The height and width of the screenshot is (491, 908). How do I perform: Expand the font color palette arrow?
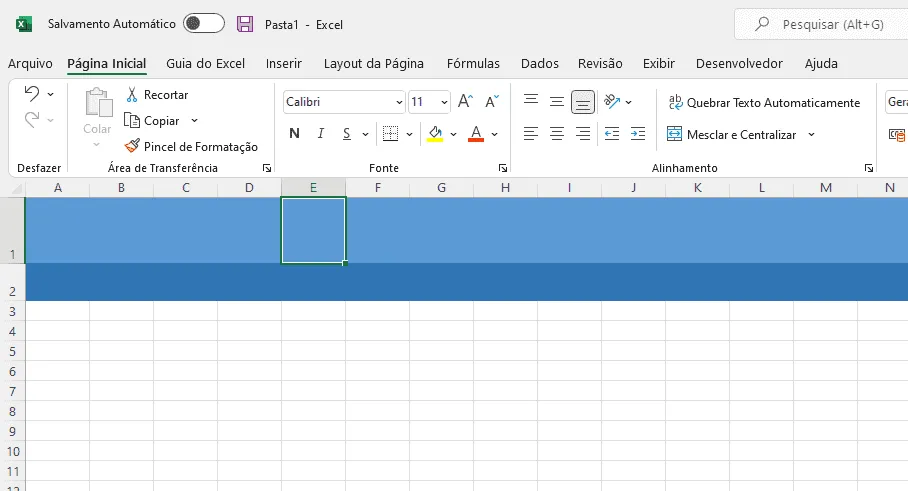click(x=495, y=134)
